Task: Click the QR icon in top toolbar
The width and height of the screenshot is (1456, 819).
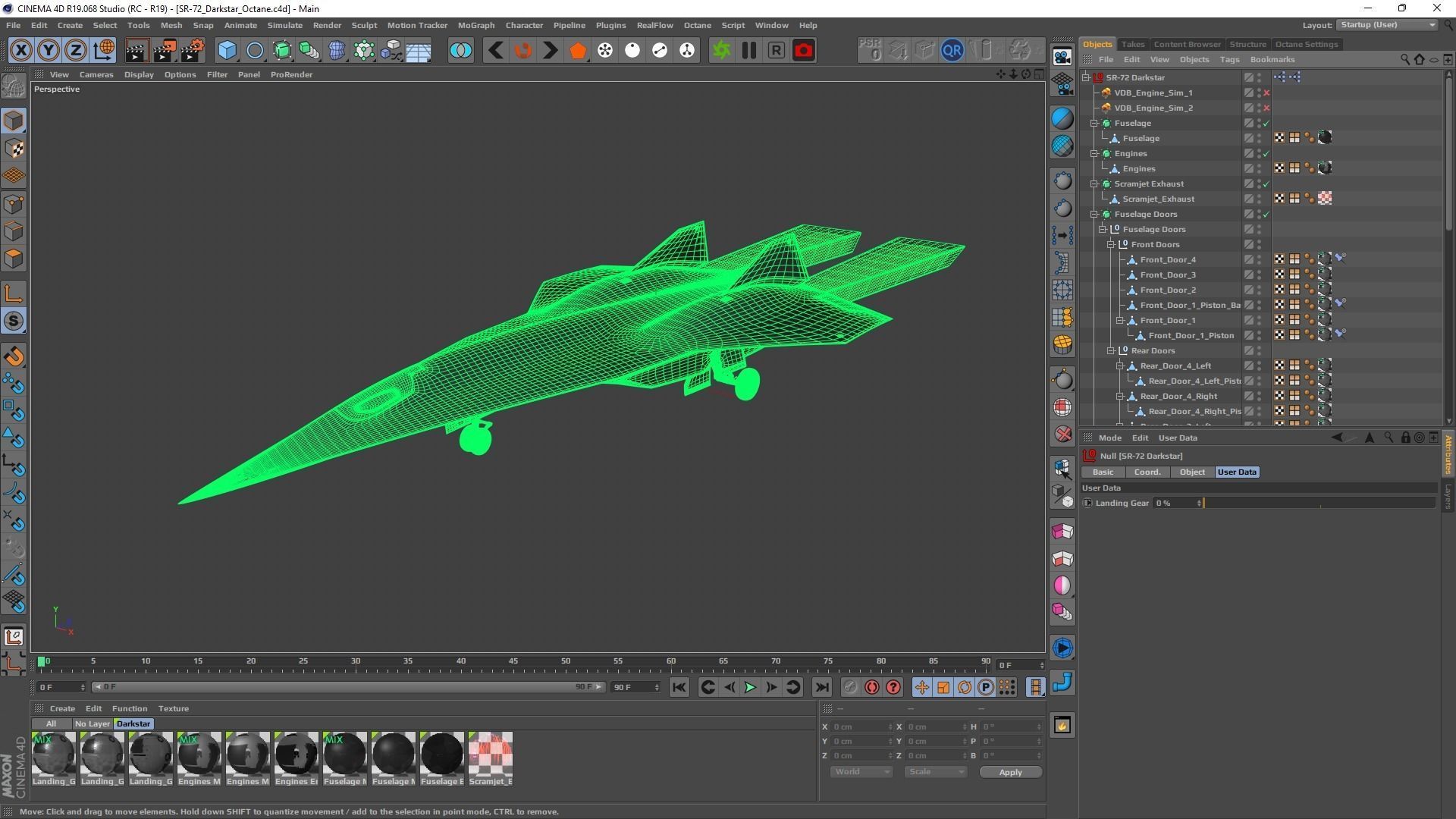Action: 952,51
